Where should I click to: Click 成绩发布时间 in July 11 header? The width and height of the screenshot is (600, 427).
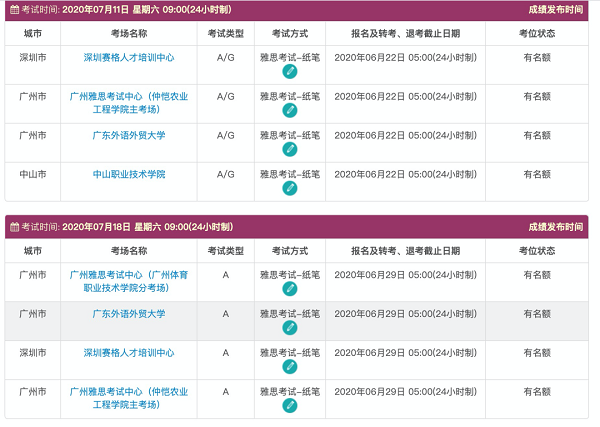556,10
